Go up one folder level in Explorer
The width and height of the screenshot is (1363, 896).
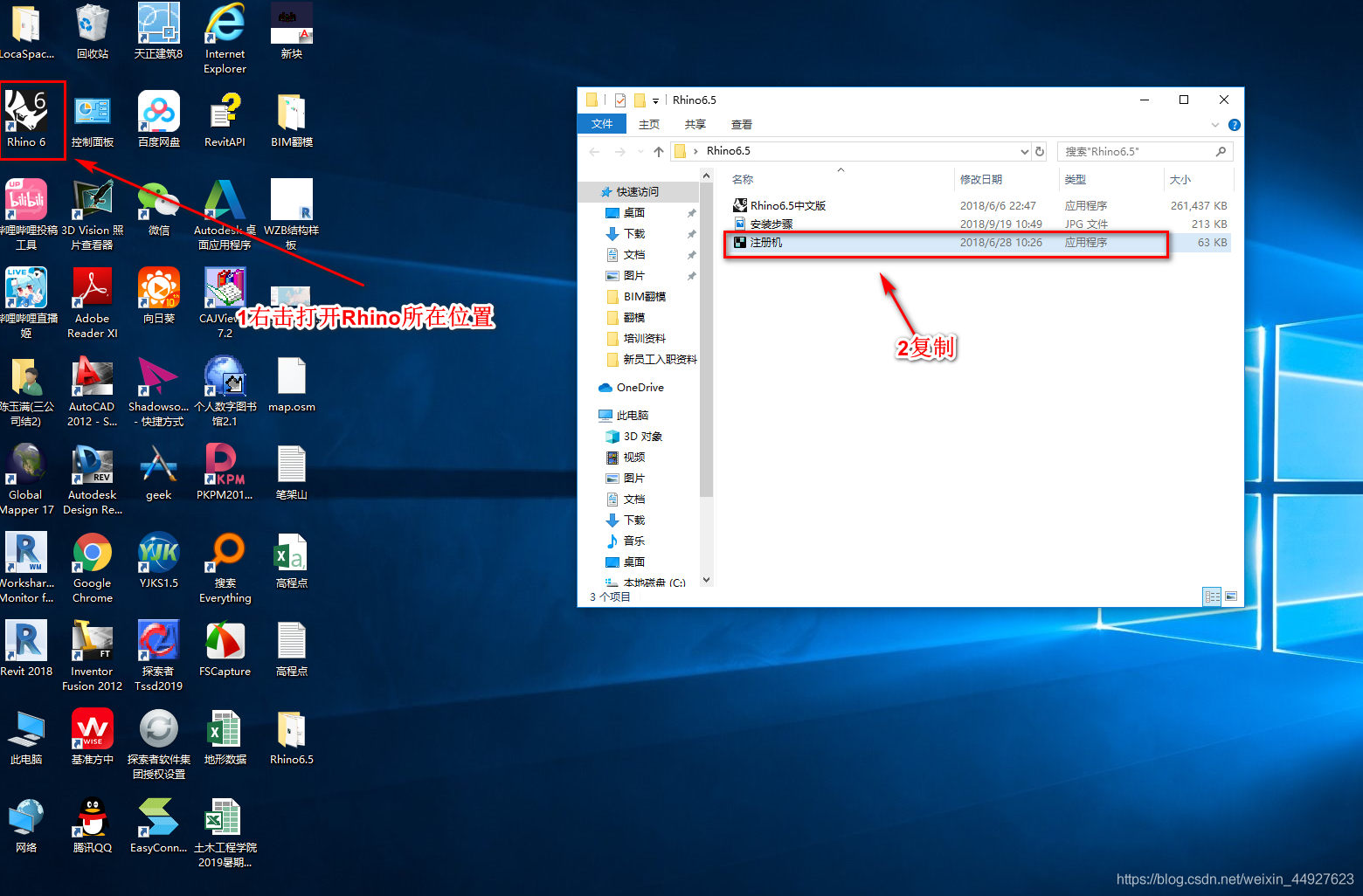point(659,152)
